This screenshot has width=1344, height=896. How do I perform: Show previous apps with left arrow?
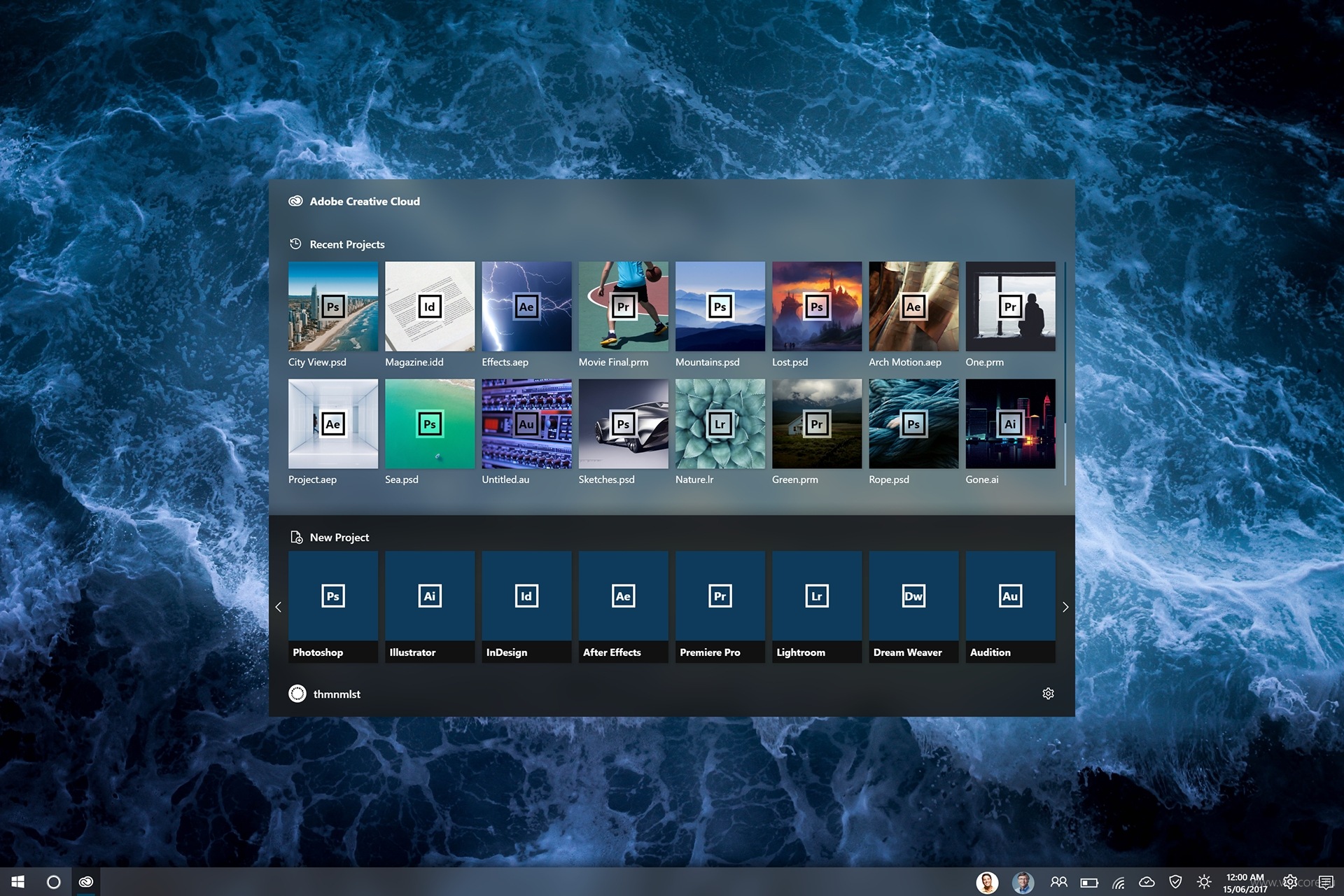(278, 607)
